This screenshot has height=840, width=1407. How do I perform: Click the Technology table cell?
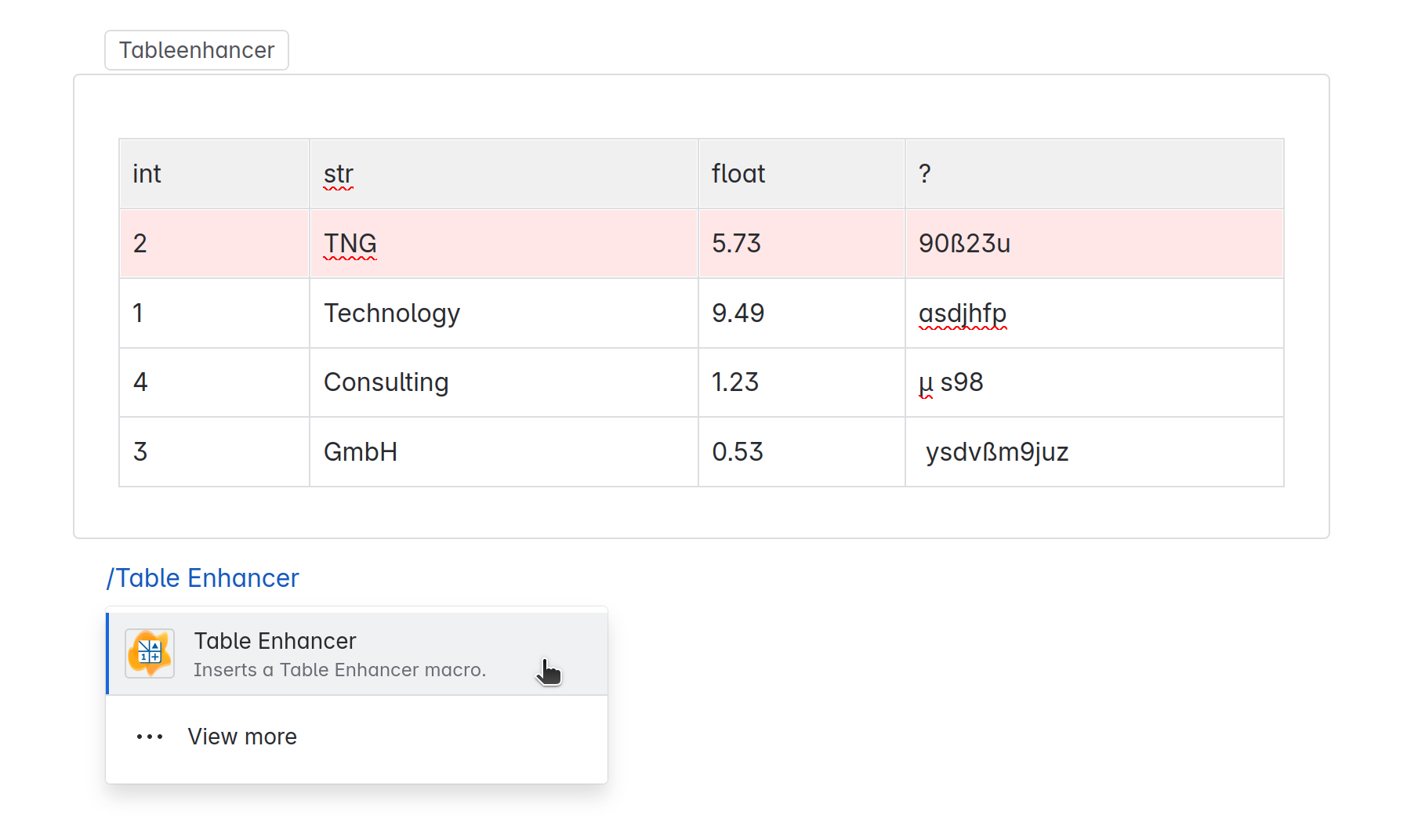point(392,313)
